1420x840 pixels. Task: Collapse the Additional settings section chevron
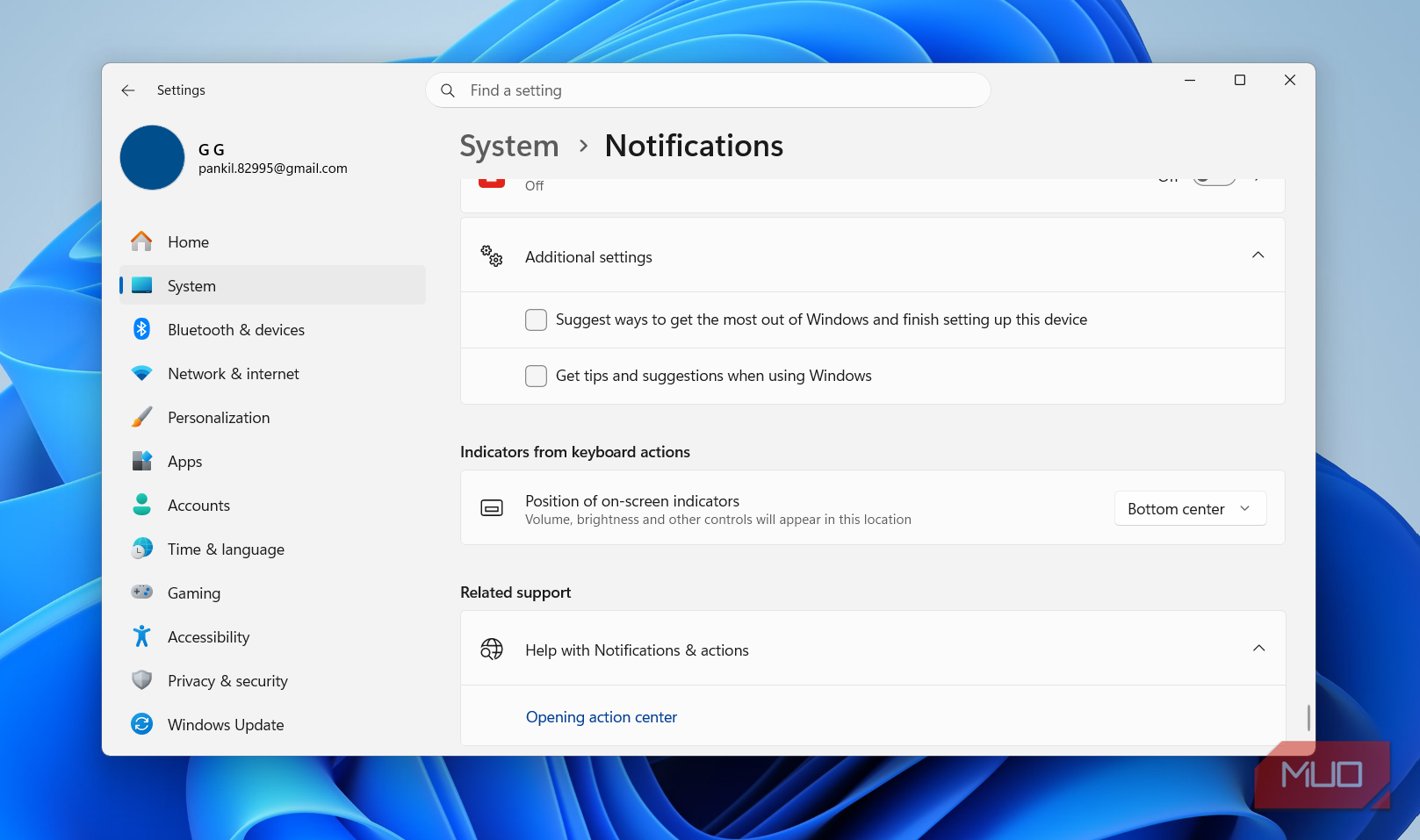click(1258, 255)
